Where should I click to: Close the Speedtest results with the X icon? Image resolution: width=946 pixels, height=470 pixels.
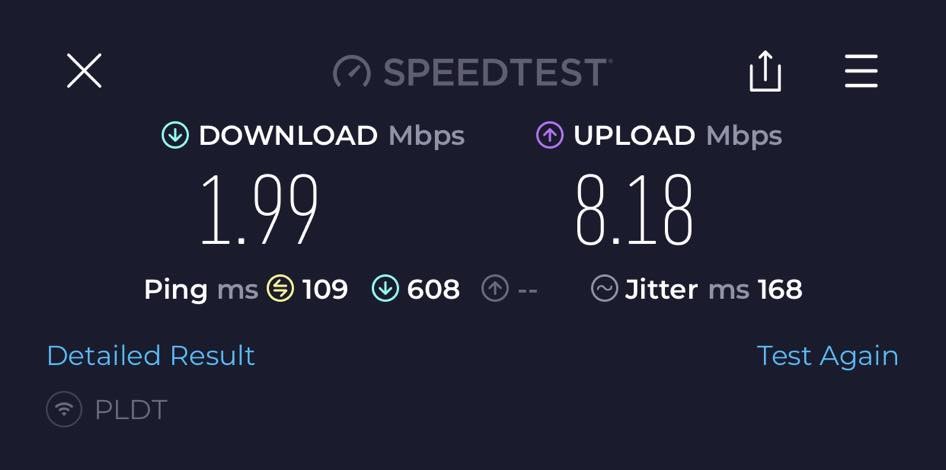coord(84,71)
